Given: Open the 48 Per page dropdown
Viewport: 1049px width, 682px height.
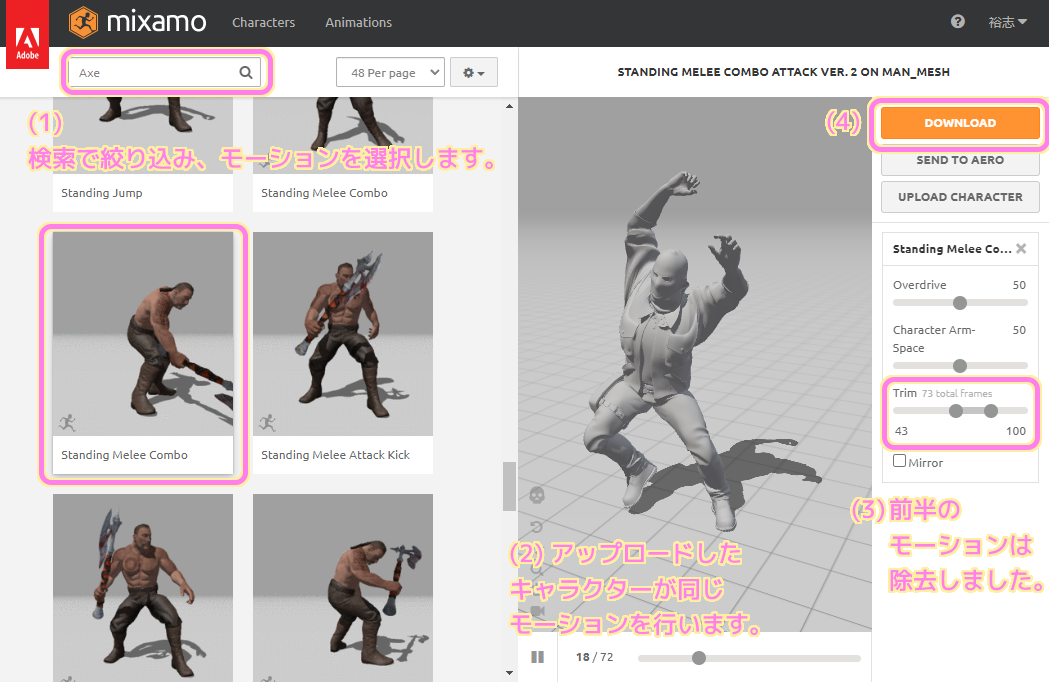Looking at the screenshot, I should (x=390, y=71).
